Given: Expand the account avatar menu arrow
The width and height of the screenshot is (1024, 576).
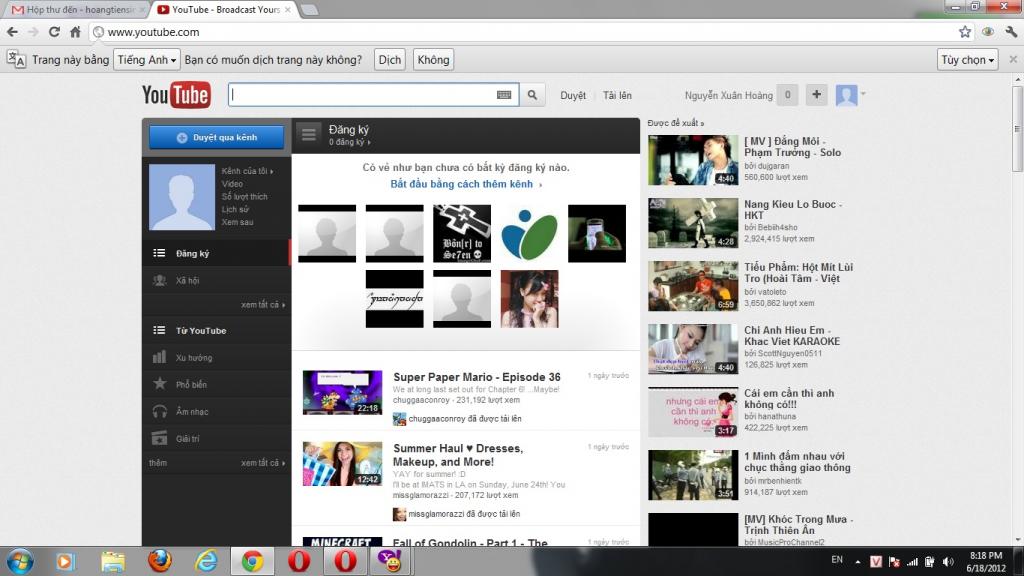Looking at the screenshot, I should 863,94.
